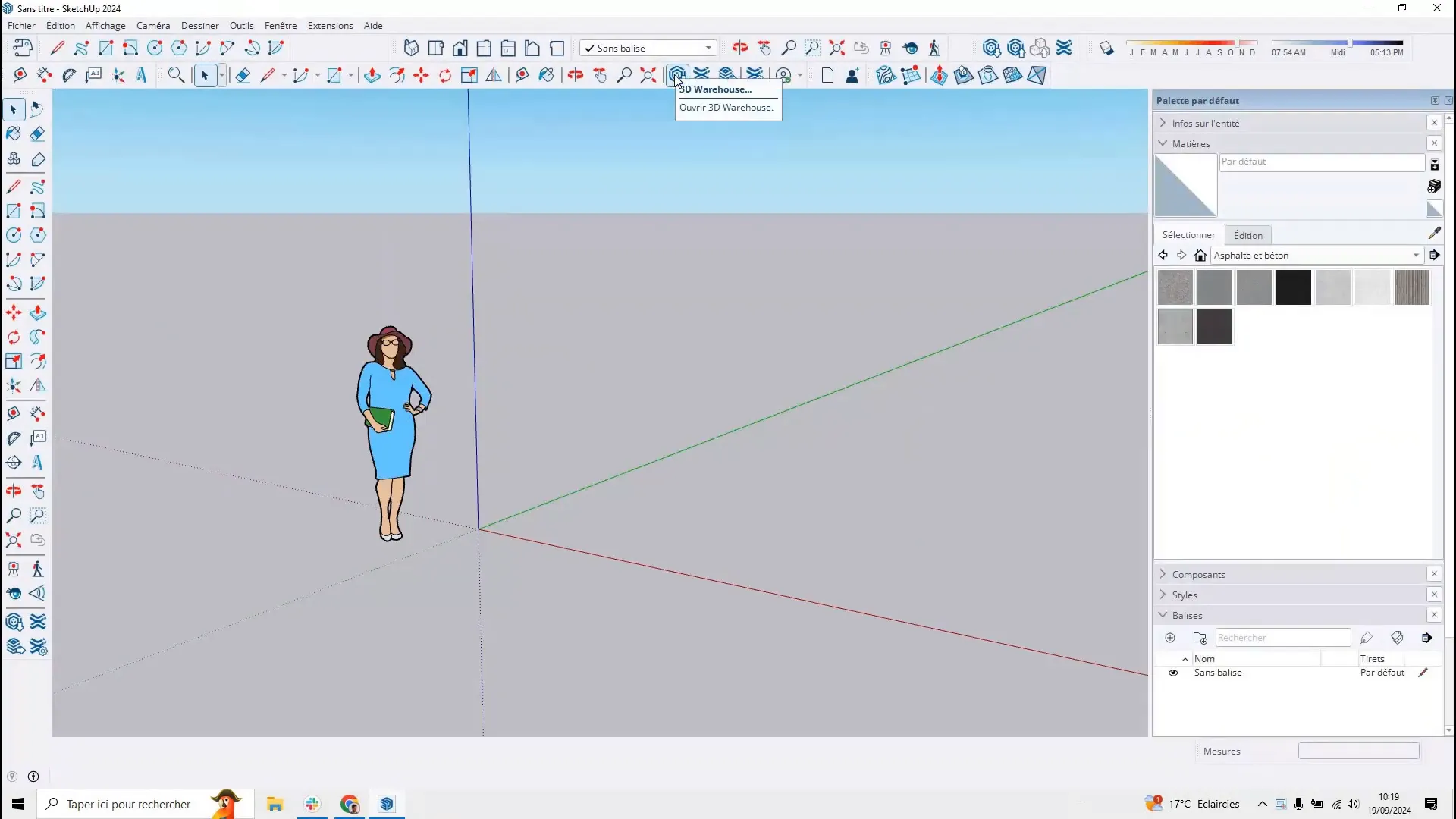1456x819 pixels.
Task: Open dropdown arrow beside the pencil Line tool
Action: (284, 75)
